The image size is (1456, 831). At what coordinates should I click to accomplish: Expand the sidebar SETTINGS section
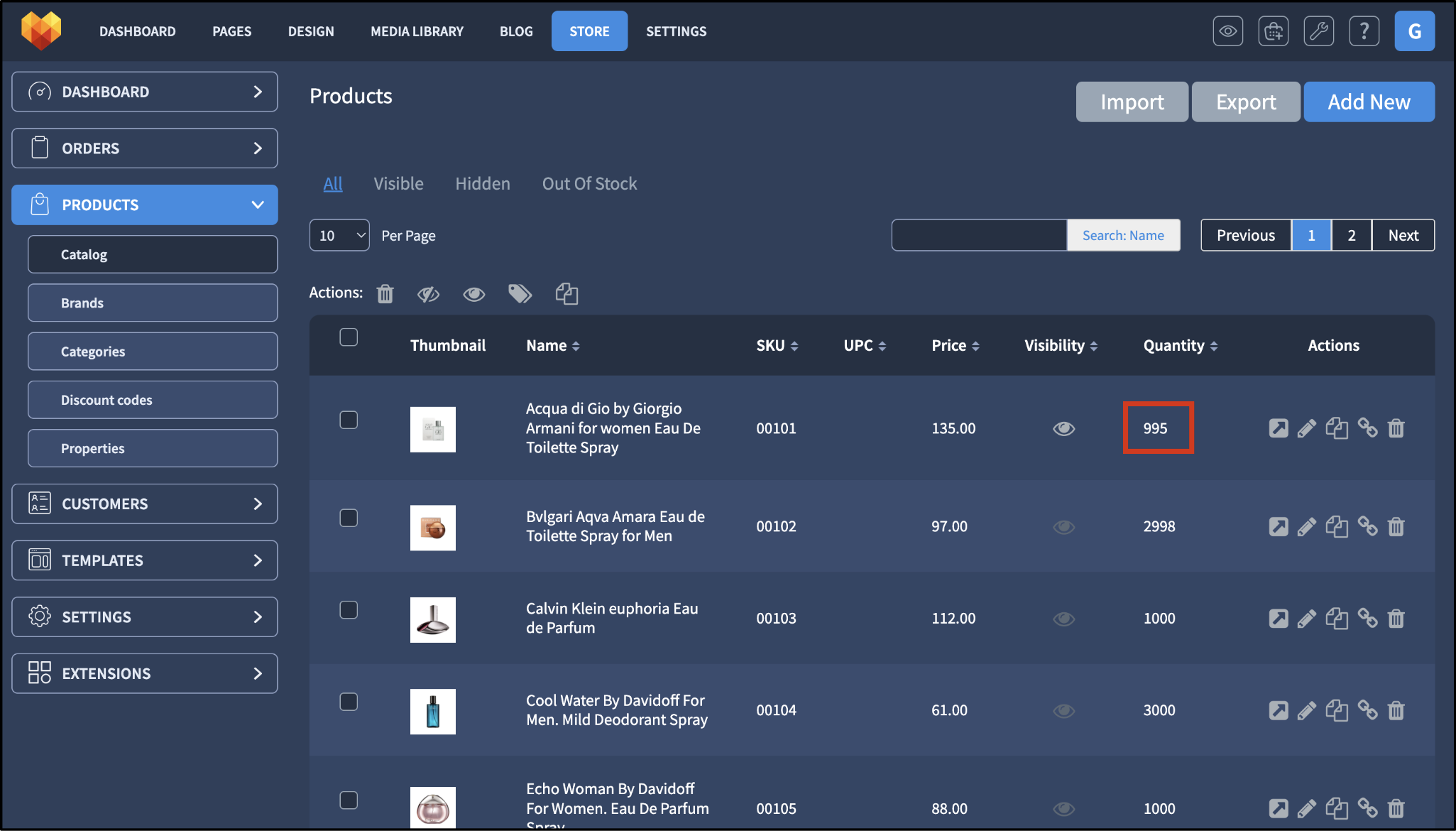tap(144, 617)
